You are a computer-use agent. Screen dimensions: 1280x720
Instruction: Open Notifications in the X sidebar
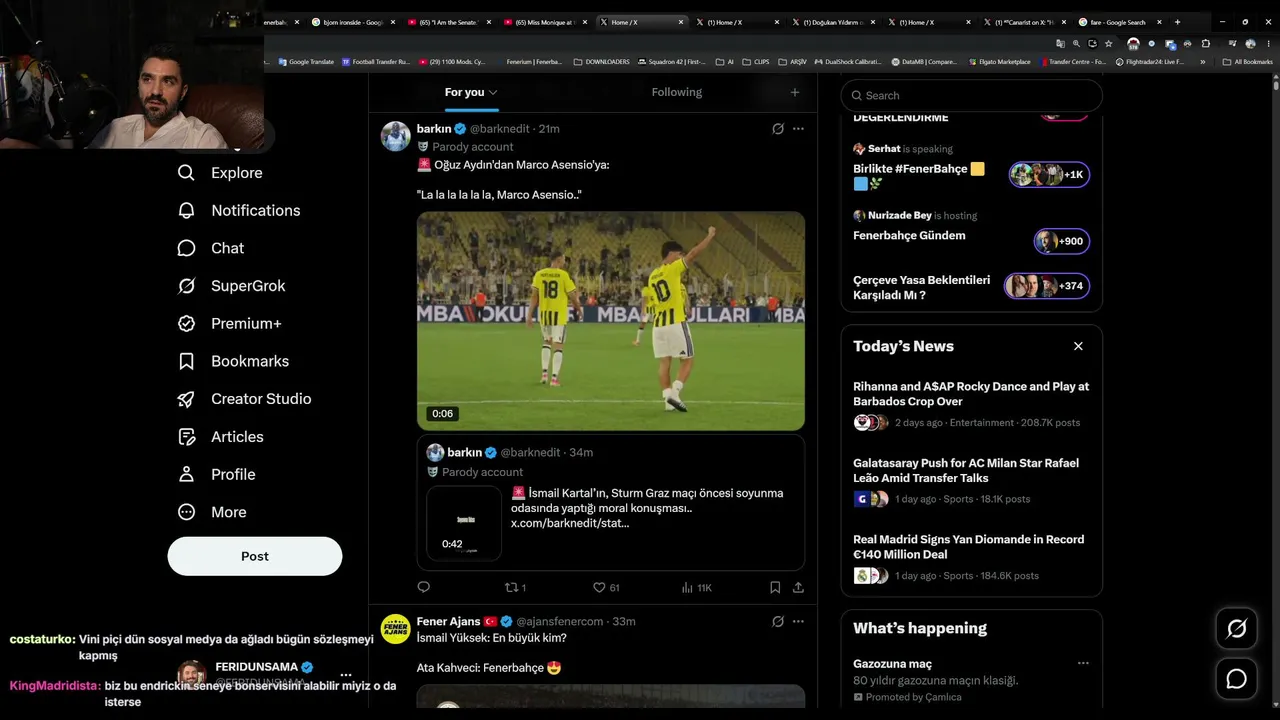pyautogui.click(x=238, y=210)
